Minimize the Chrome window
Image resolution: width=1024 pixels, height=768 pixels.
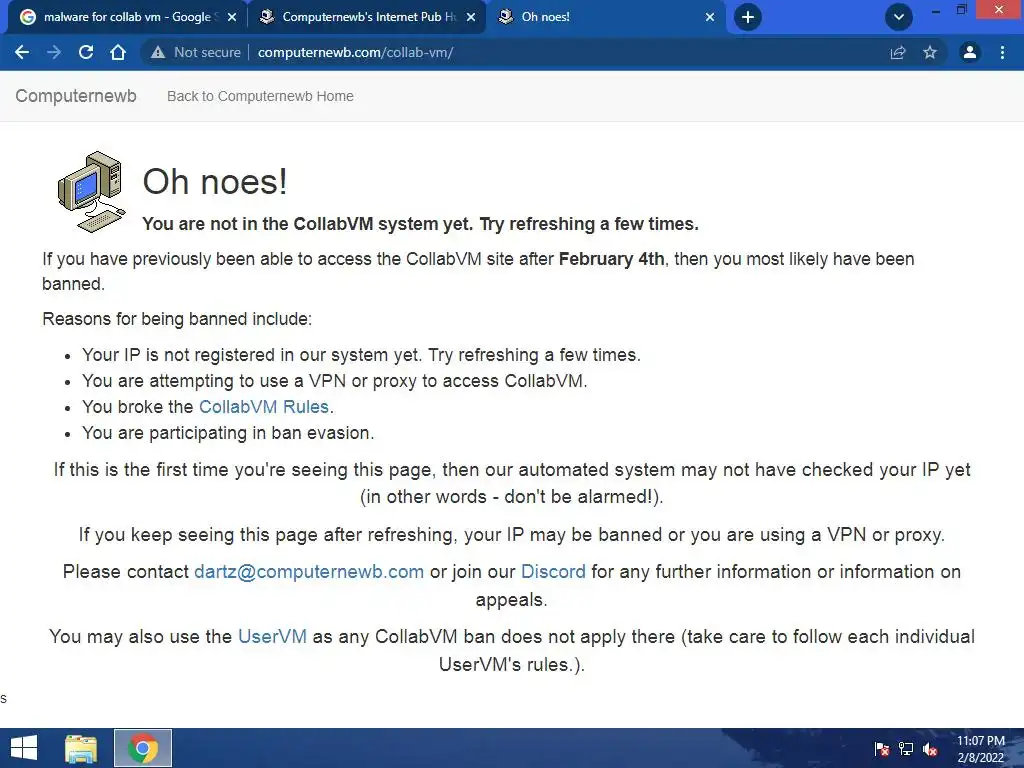point(936,10)
